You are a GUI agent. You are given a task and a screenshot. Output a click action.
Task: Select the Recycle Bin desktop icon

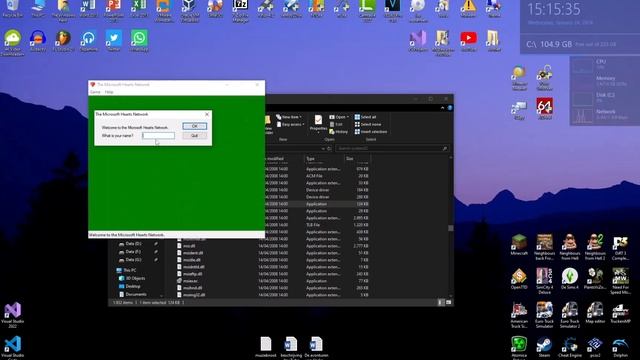(13, 8)
